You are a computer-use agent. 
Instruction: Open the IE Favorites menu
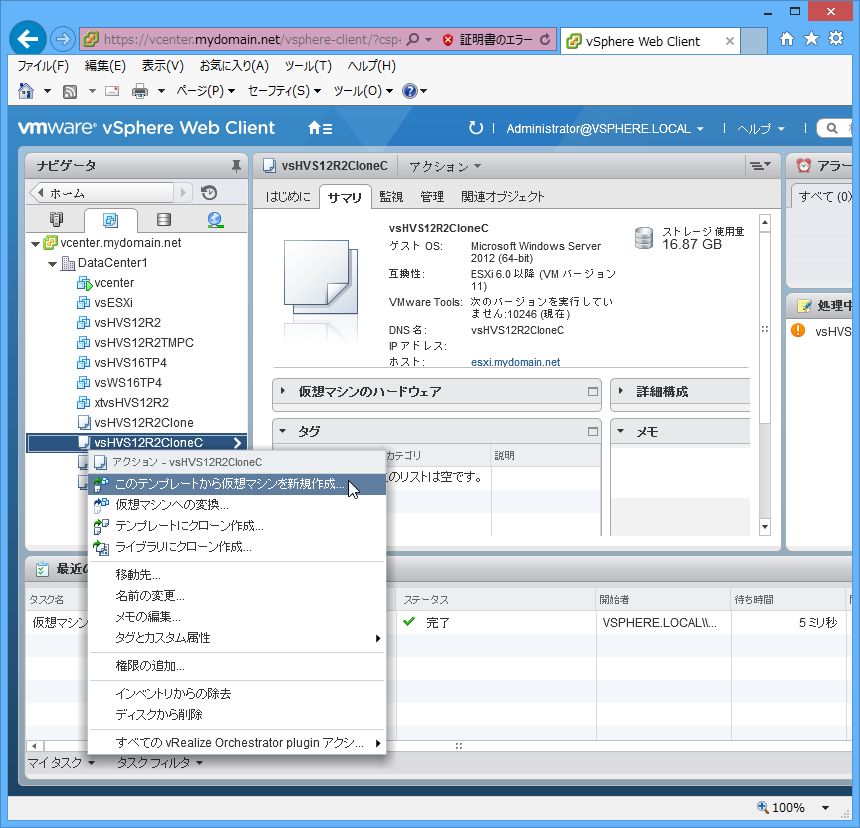point(234,66)
